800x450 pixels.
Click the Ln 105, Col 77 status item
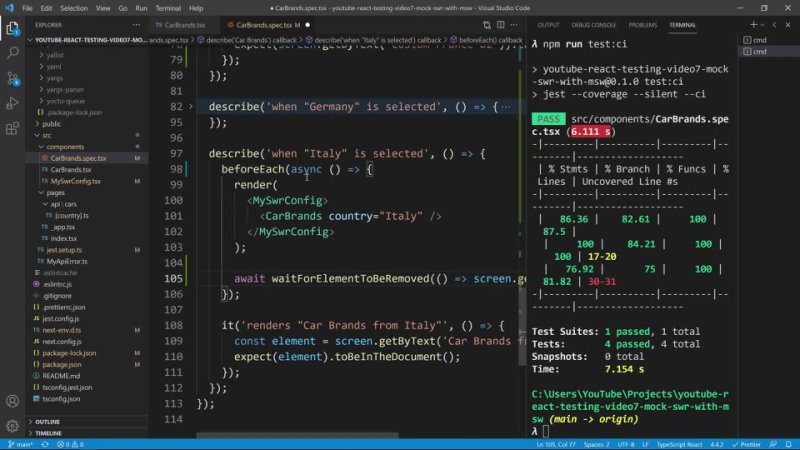point(556,444)
